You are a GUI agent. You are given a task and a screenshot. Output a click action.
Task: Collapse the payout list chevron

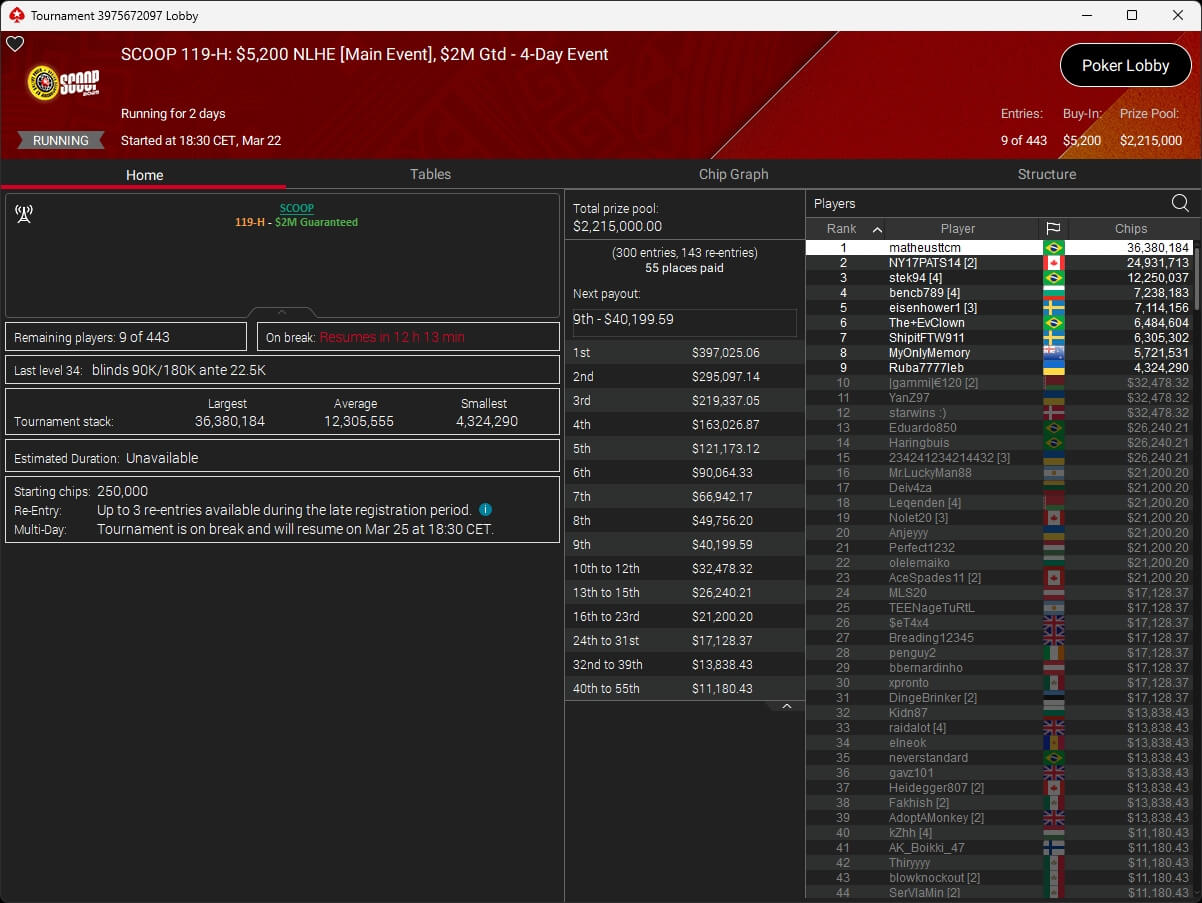pyautogui.click(x=786, y=706)
